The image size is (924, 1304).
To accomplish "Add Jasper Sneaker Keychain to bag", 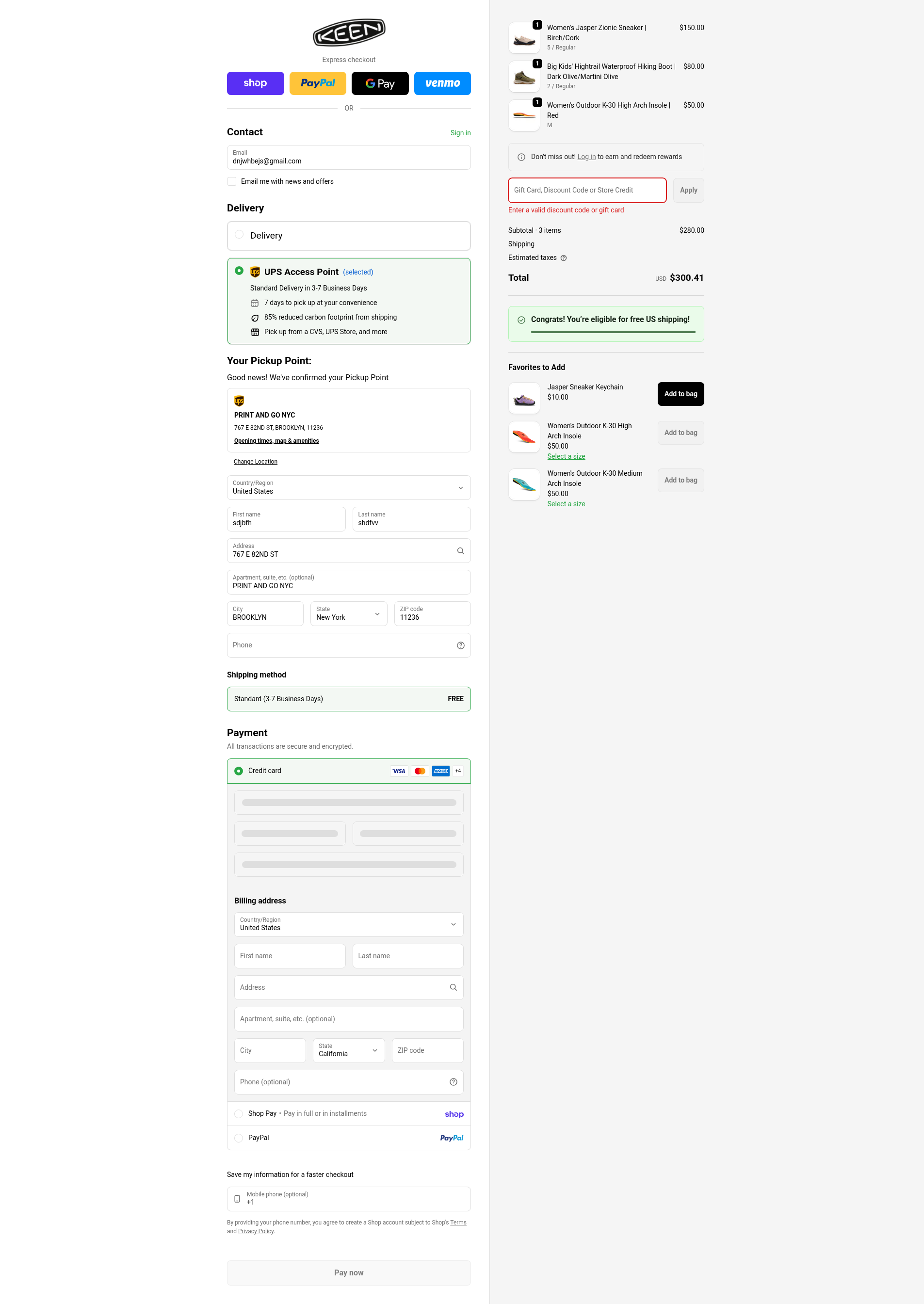I will click(x=680, y=394).
